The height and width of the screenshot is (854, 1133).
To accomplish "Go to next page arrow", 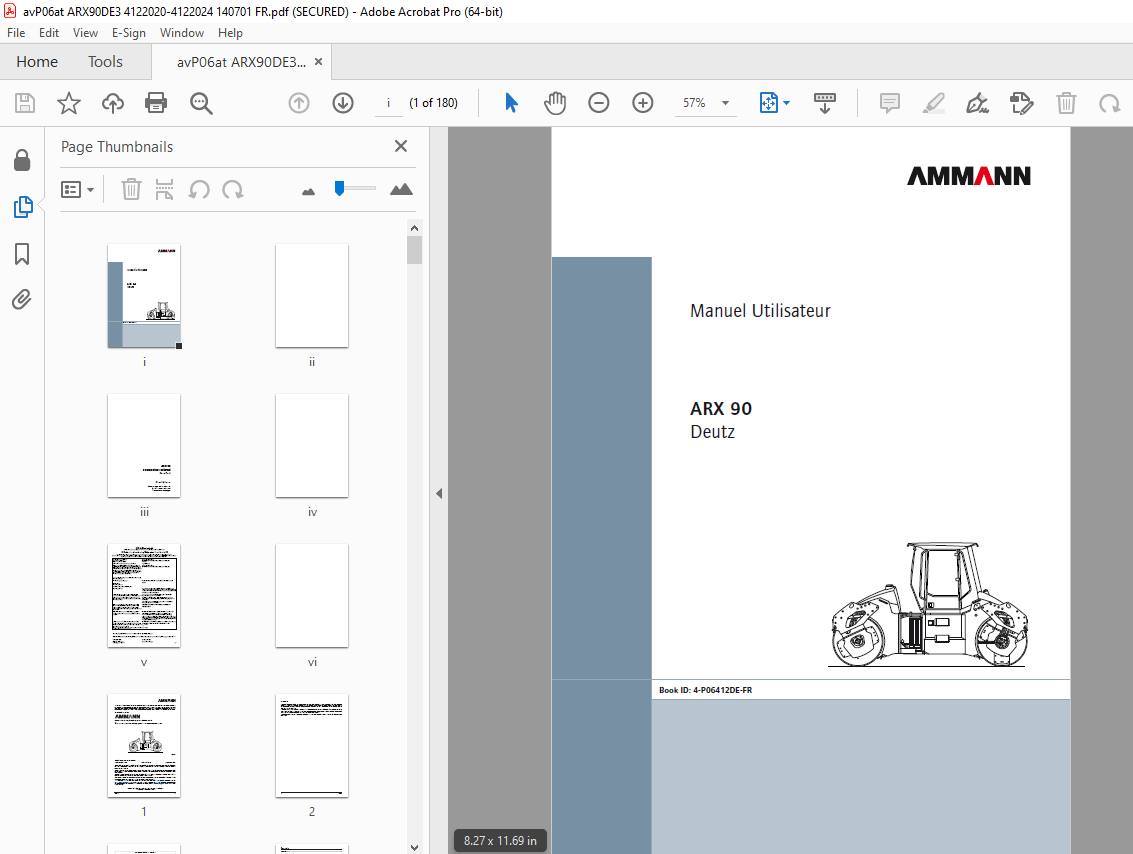I will 343,103.
